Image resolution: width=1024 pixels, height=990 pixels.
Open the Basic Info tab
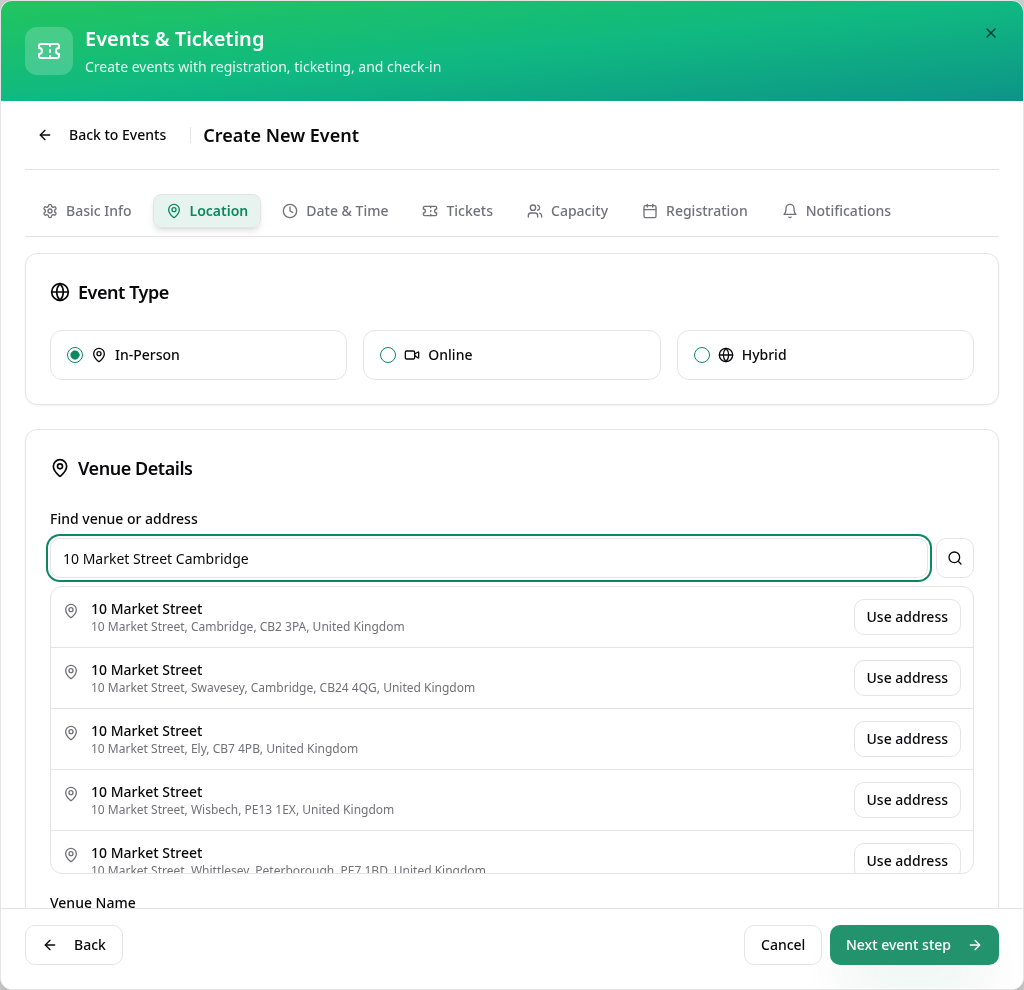coord(87,211)
